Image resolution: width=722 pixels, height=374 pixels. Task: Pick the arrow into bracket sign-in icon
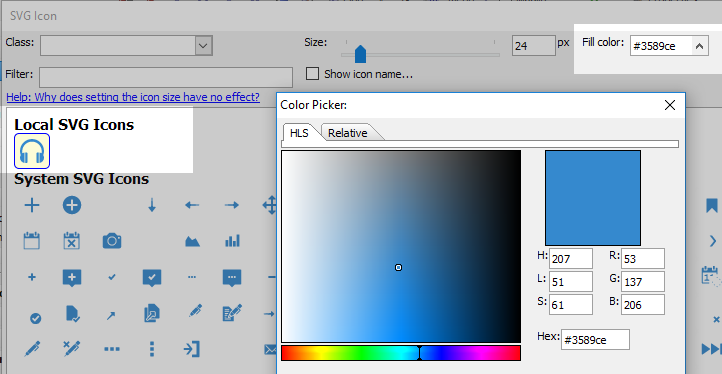pyautogui.click(x=192, y=349)
